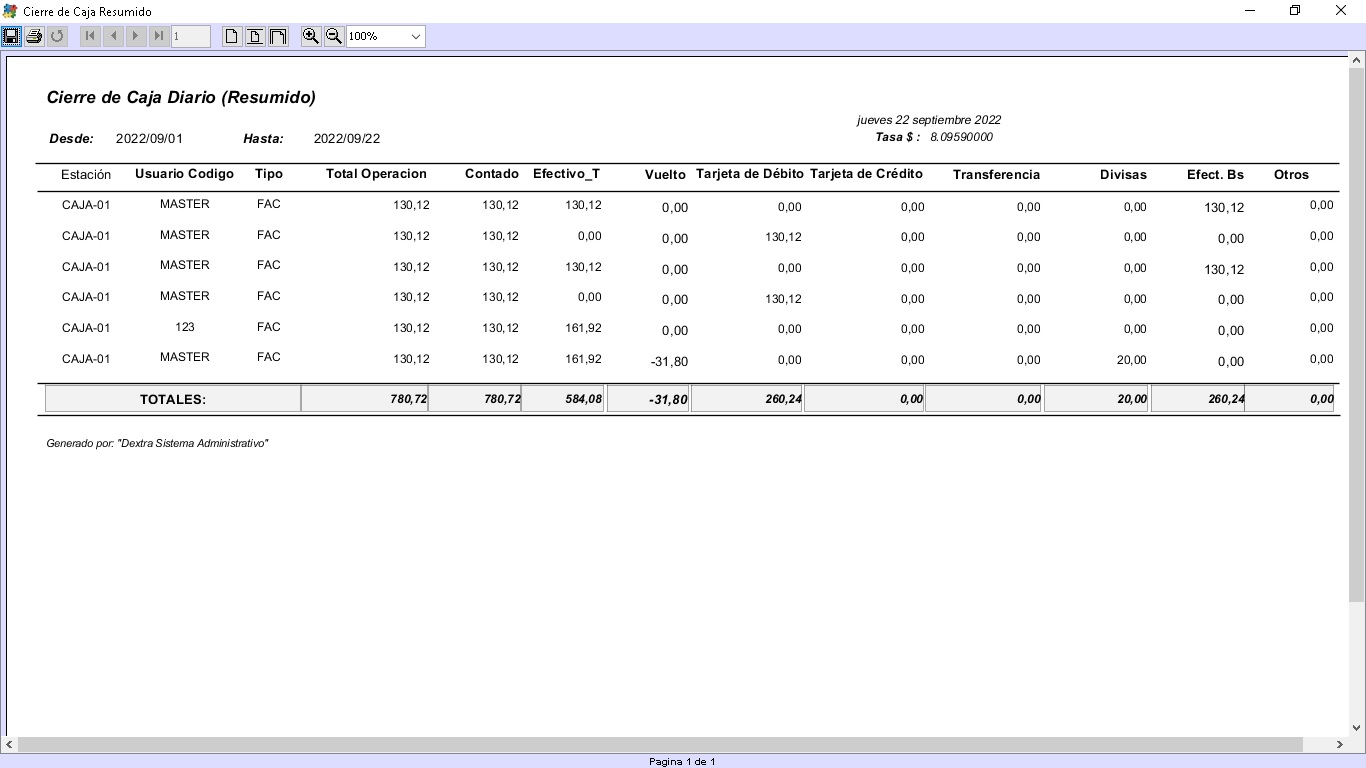Viewport: 1366px width, 768px height.
Task: Click the total Vuelto -31,80 in totals row
Action: [x=669, y=400]
